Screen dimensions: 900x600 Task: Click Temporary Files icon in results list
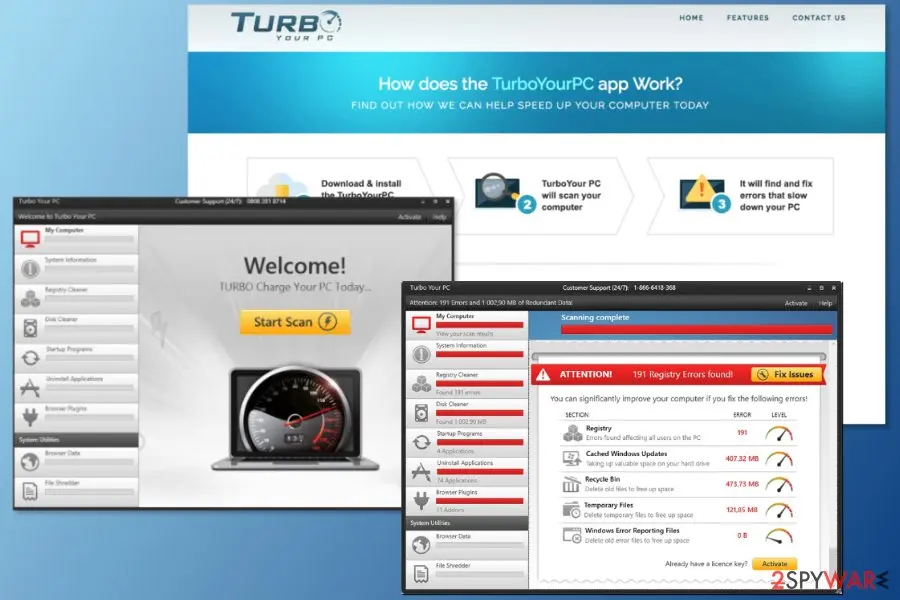tap(572, 510)
